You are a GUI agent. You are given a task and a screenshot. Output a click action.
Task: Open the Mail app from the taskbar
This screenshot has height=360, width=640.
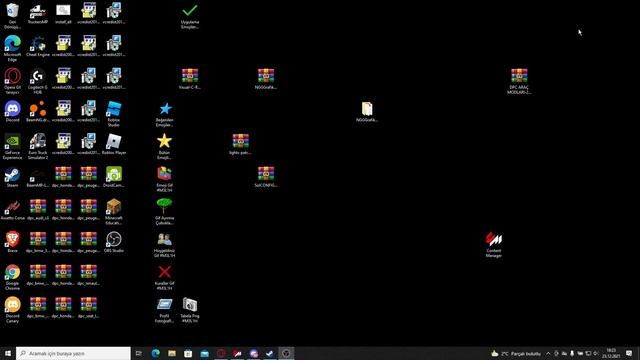(x=204, y=353)
